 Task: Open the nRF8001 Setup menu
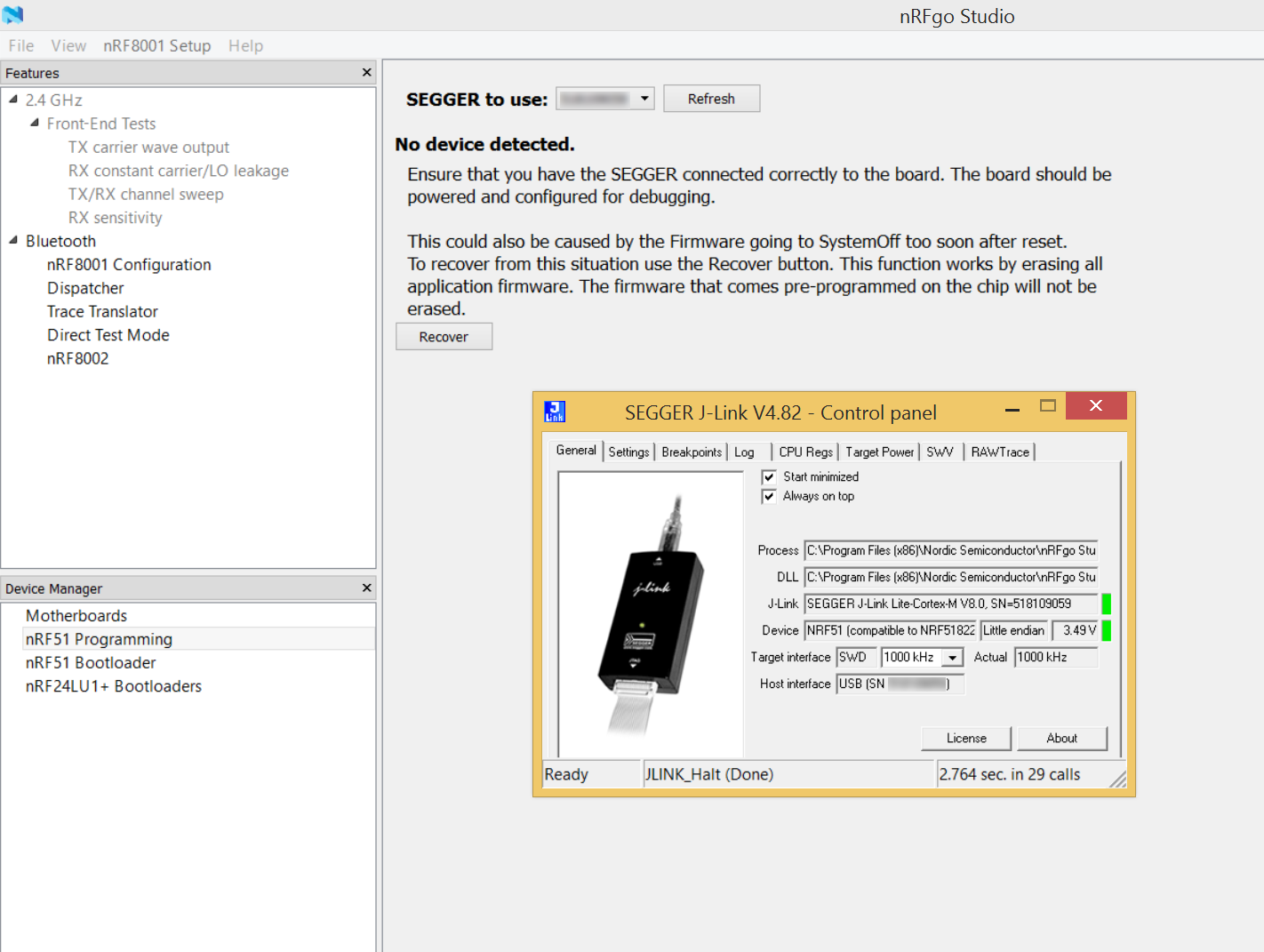coord(156,45)
